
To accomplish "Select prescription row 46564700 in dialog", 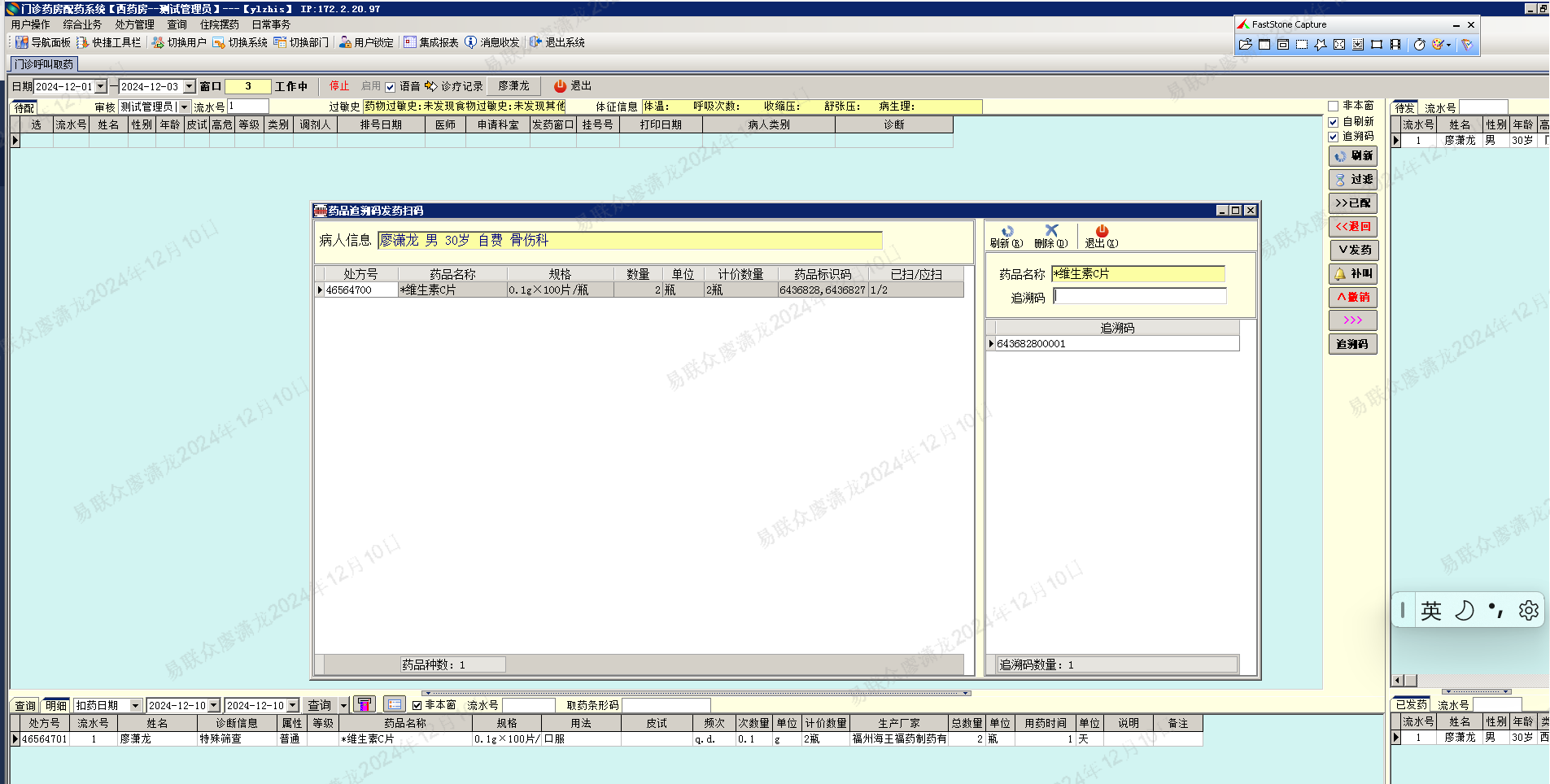I will pos(640,290).
